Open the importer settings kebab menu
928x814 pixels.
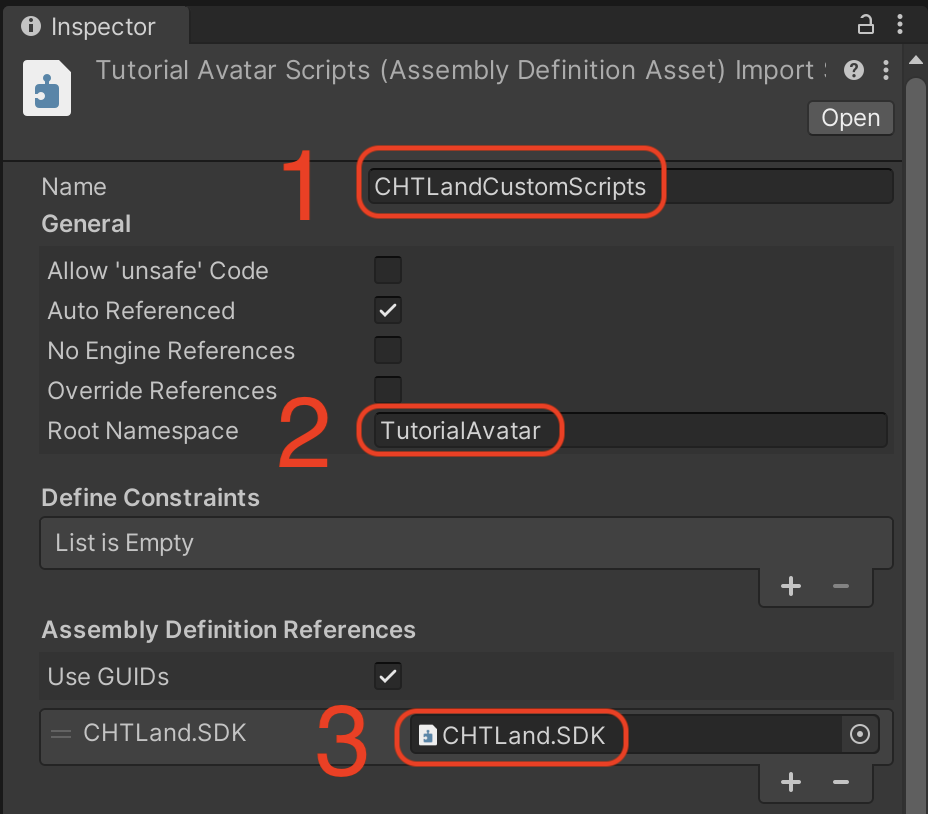pyautogui.click(x=886, y=70)
